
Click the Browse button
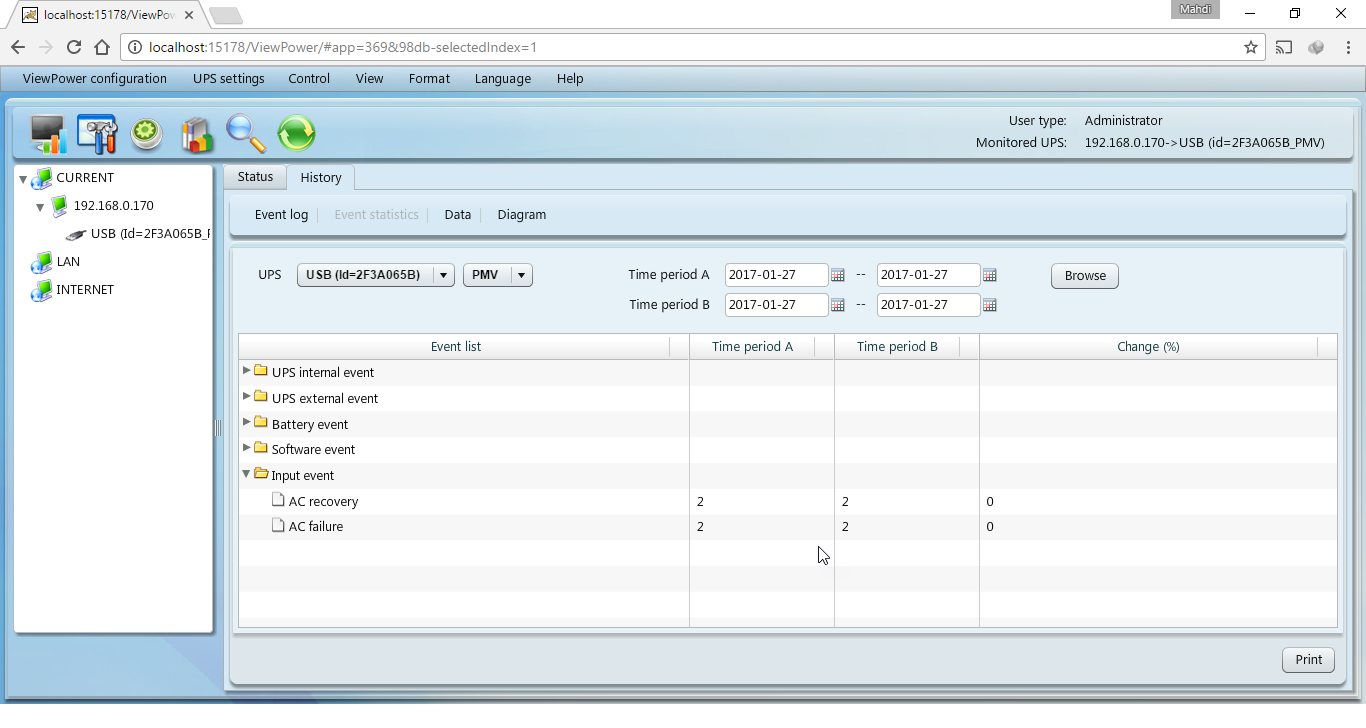[1084, 276]
